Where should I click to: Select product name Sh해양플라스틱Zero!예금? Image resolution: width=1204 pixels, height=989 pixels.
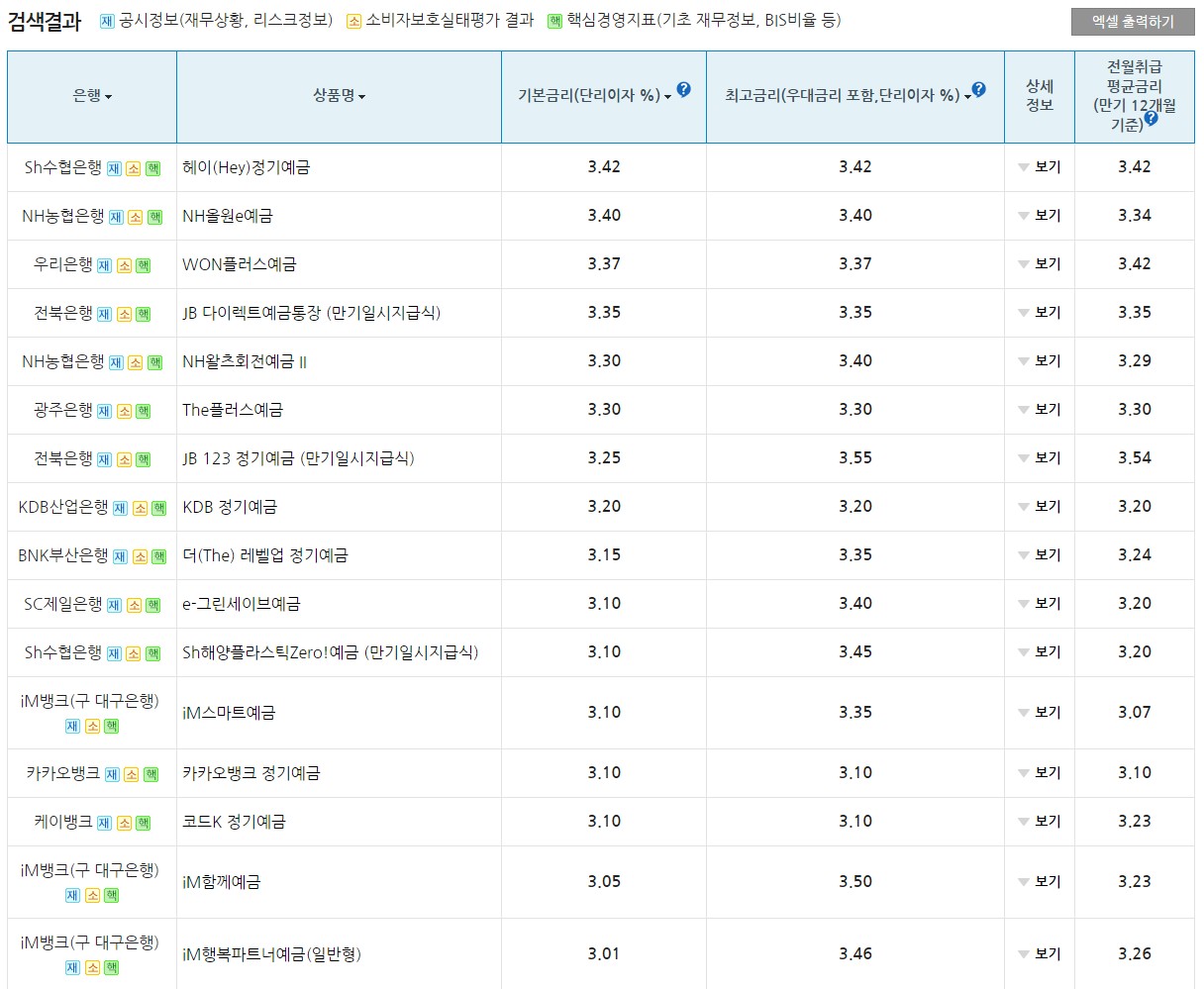[331, 652]
